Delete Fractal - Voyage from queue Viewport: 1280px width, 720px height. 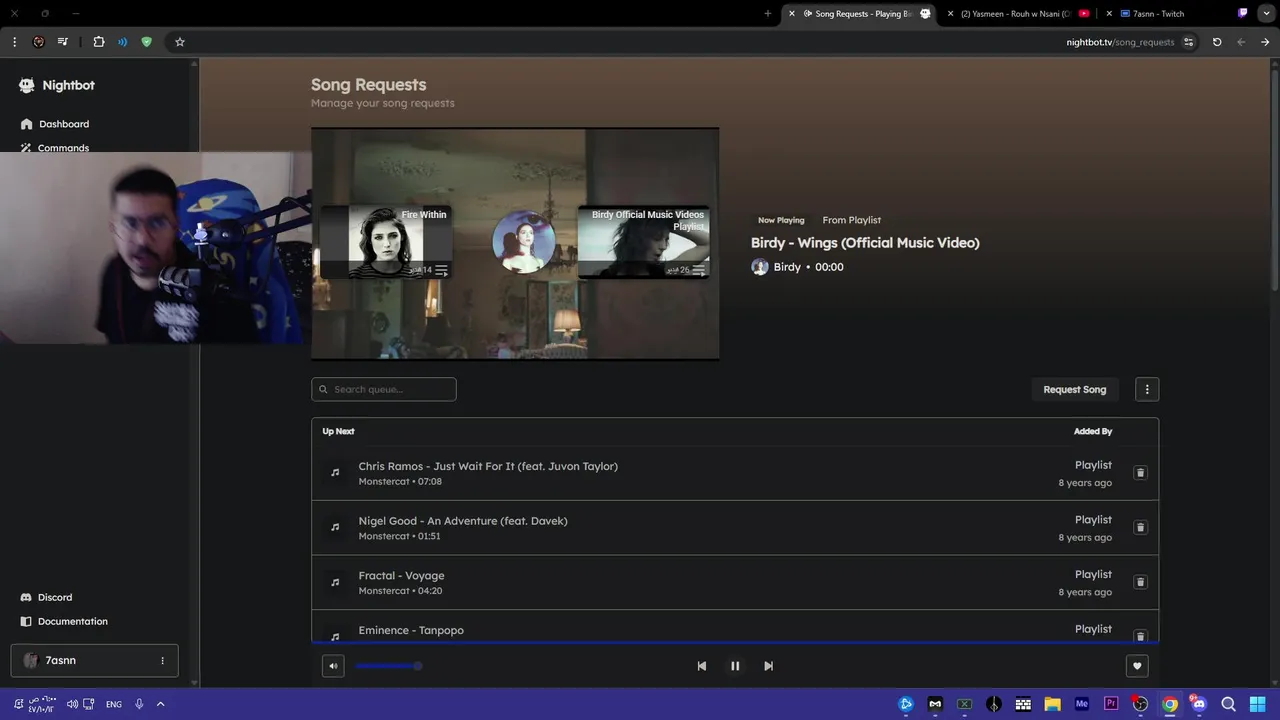pyautogui.click(x=1140, y=582)
